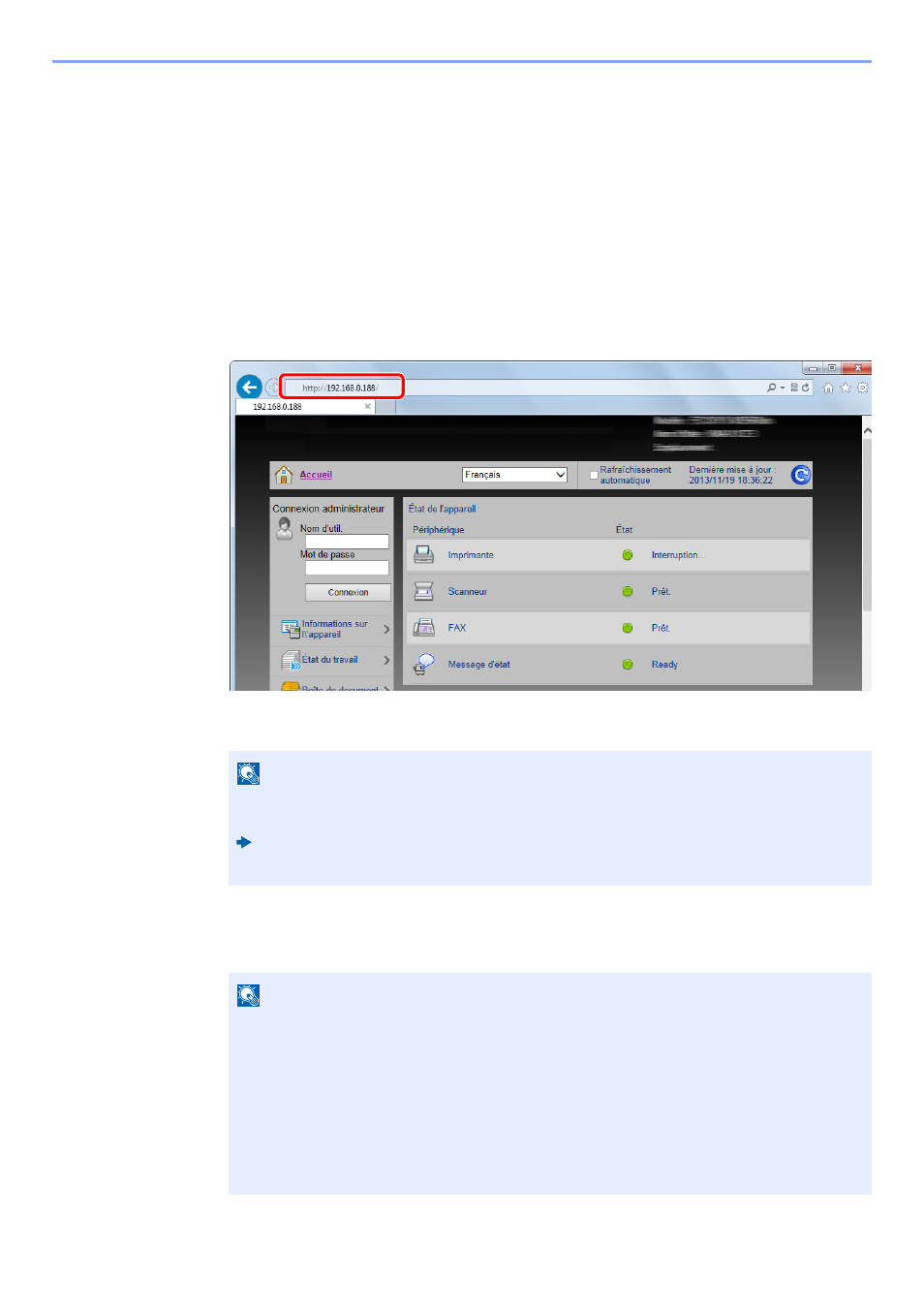Click the Imprimante device label
This screenshot has height=1308, width=924.
(x=471, y=555)
